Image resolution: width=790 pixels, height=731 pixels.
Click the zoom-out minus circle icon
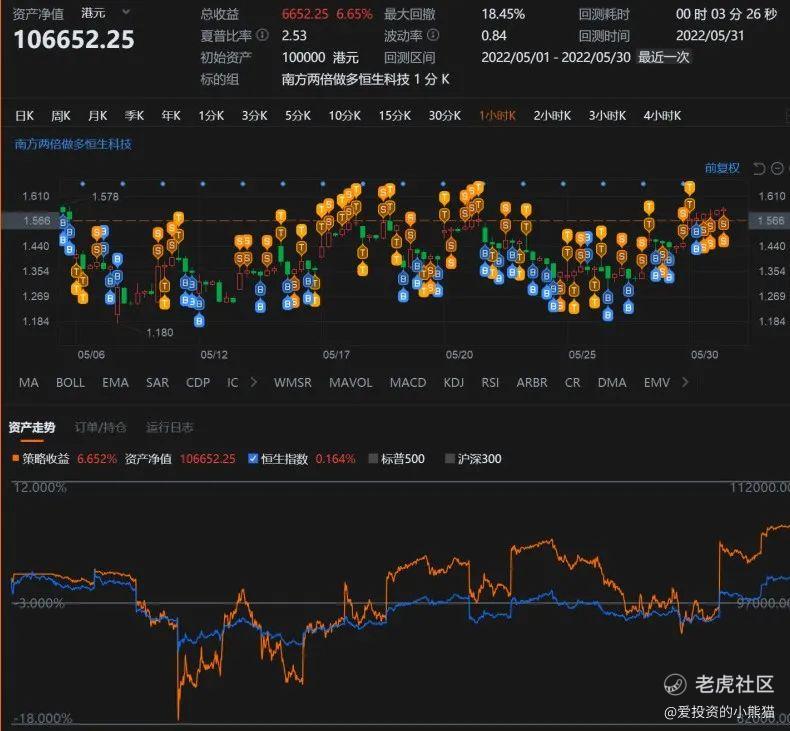point(777,168)
